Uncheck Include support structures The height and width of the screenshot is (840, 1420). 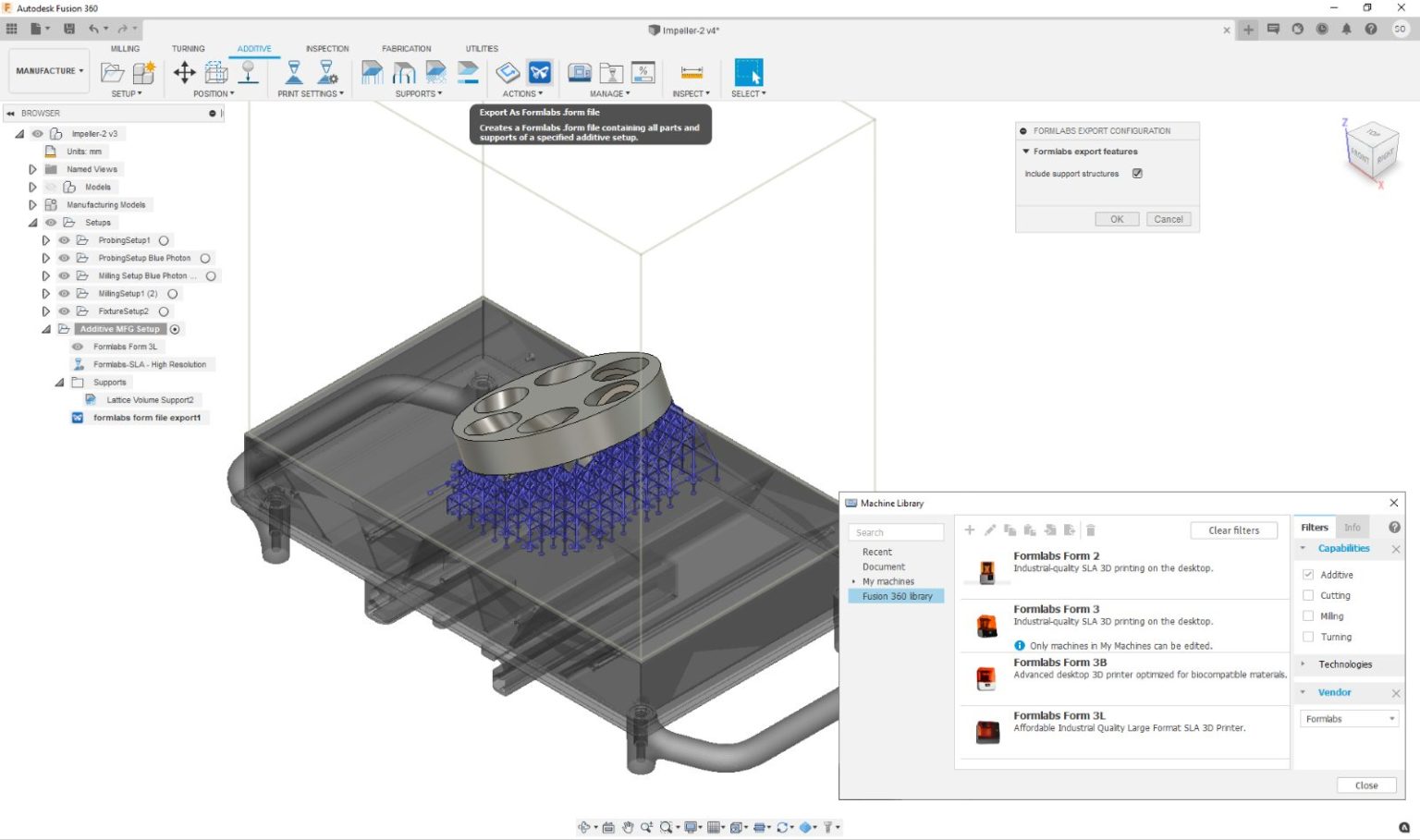coord(1137,173)
